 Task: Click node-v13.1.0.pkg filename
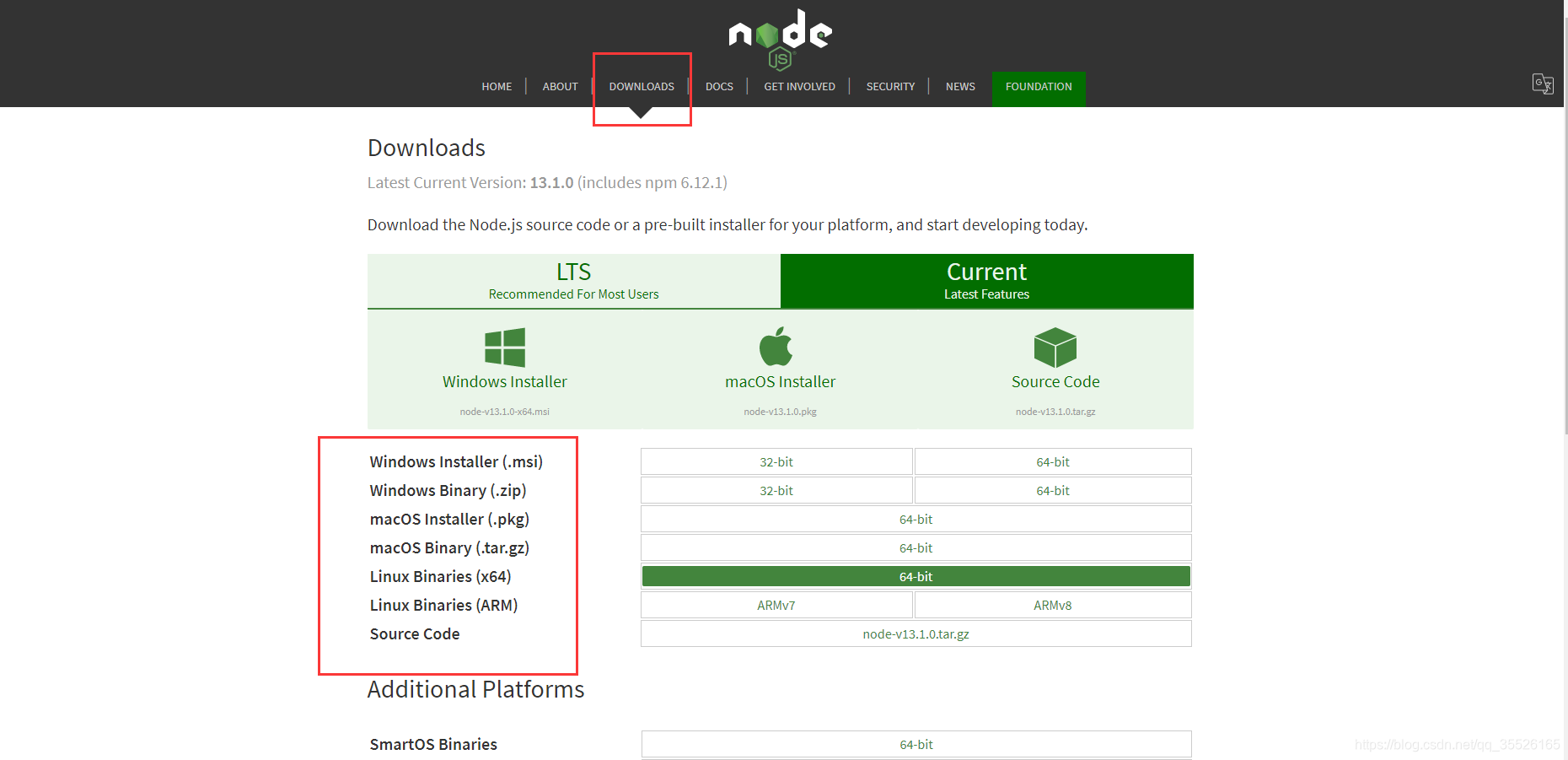(x=780, y=412)
